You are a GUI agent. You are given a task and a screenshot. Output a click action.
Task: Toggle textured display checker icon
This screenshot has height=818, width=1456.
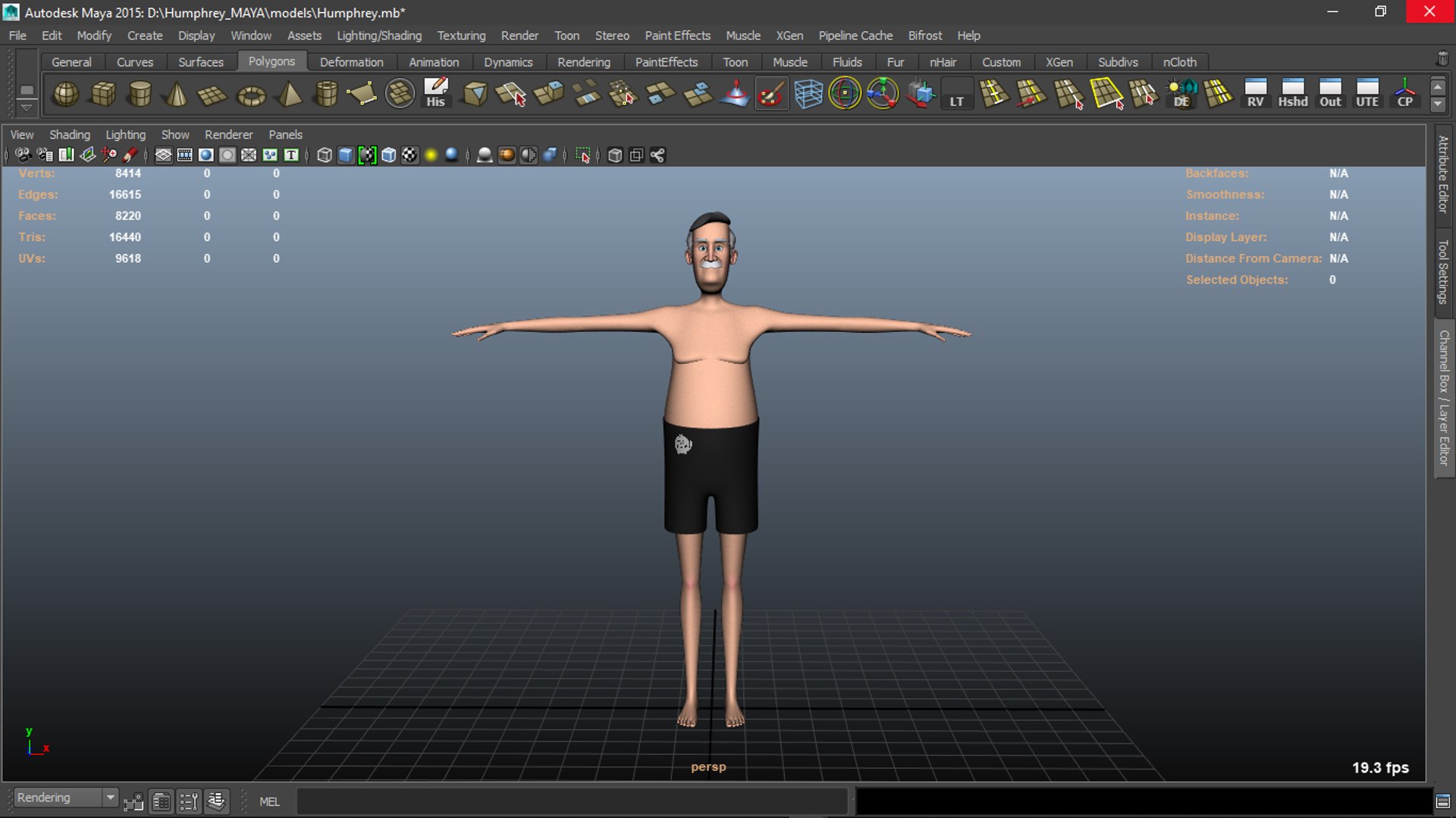409,155
